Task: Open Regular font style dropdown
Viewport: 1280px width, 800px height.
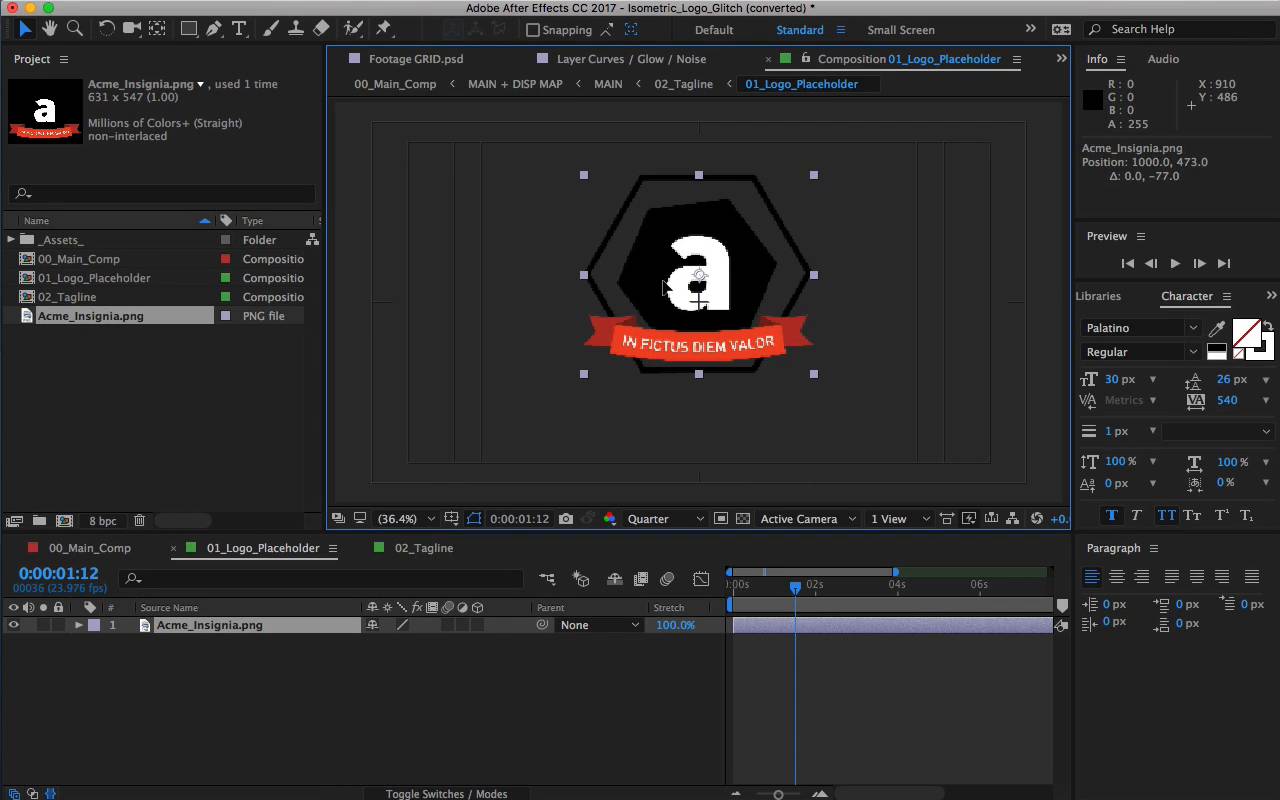Action: [x=1140, y=352]
